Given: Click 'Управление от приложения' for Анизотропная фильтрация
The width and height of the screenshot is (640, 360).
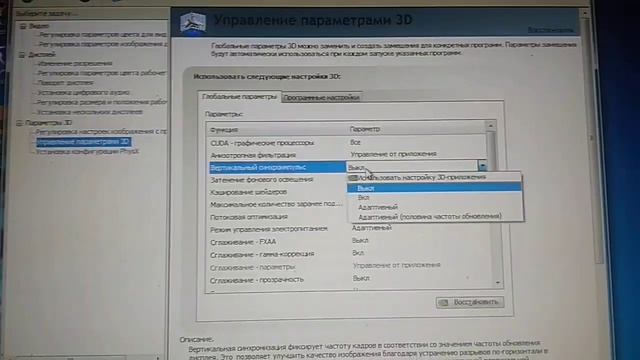Looking at the screenshot, I should tap(393, 154).
